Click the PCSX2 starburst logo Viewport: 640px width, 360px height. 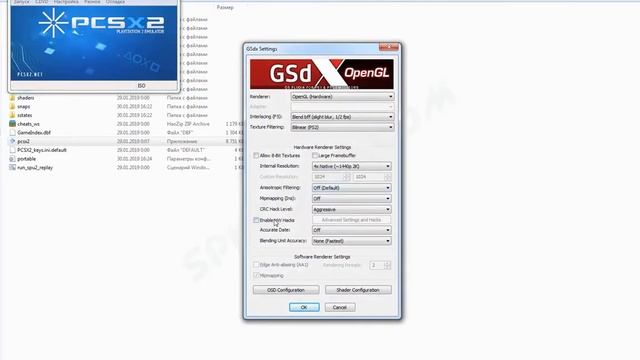(x=53, y=23)
